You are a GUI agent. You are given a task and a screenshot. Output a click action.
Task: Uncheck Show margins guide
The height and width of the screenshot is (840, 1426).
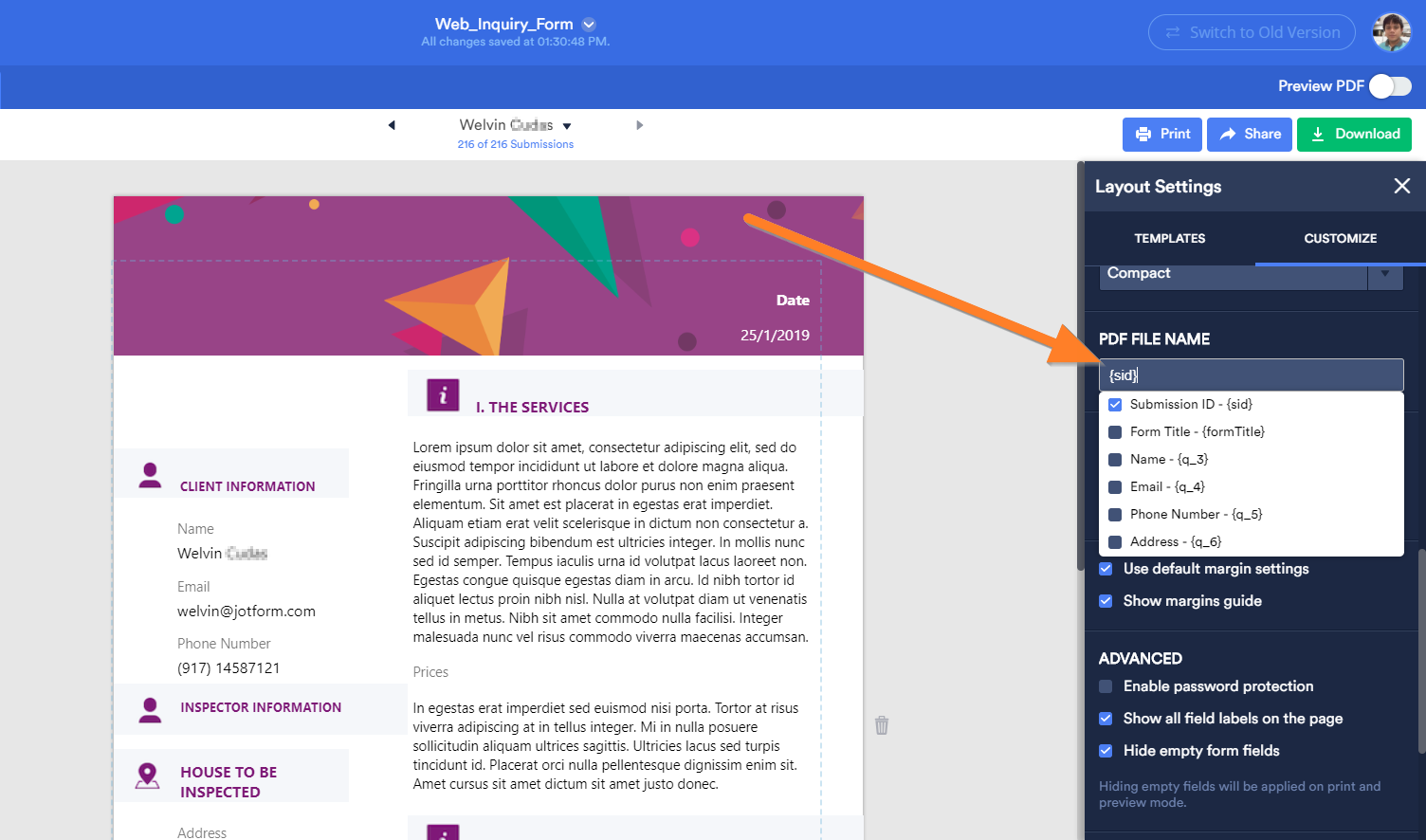(1106, 601)
